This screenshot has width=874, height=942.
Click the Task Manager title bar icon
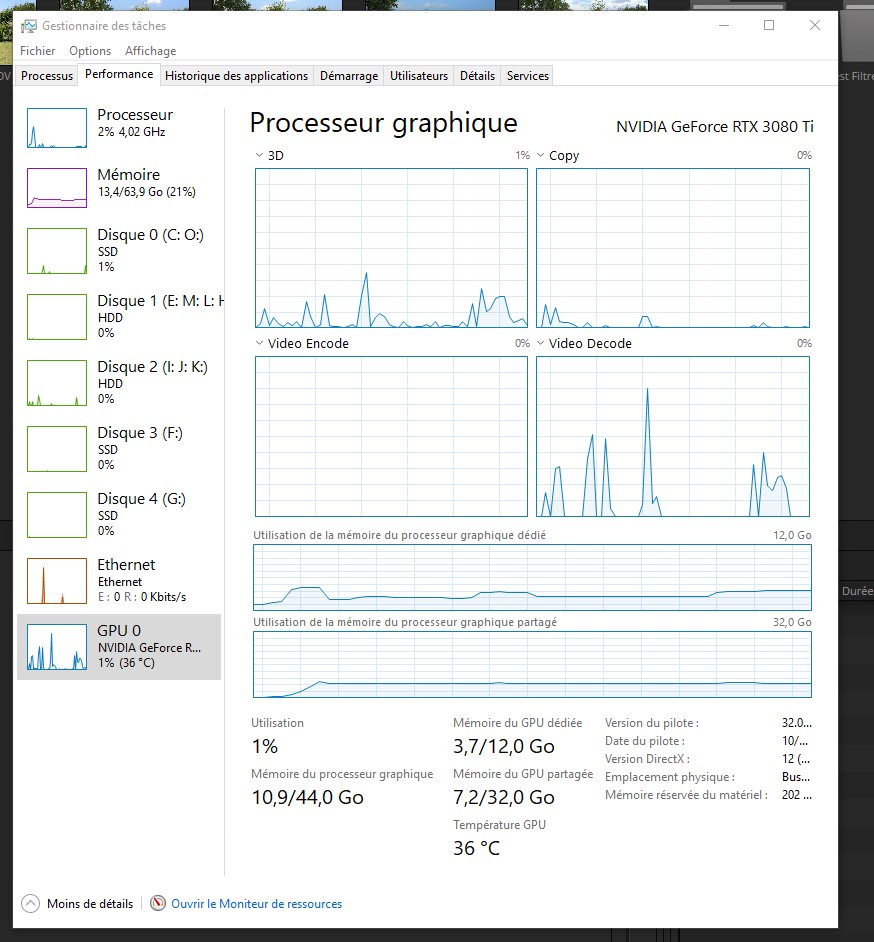28,26
